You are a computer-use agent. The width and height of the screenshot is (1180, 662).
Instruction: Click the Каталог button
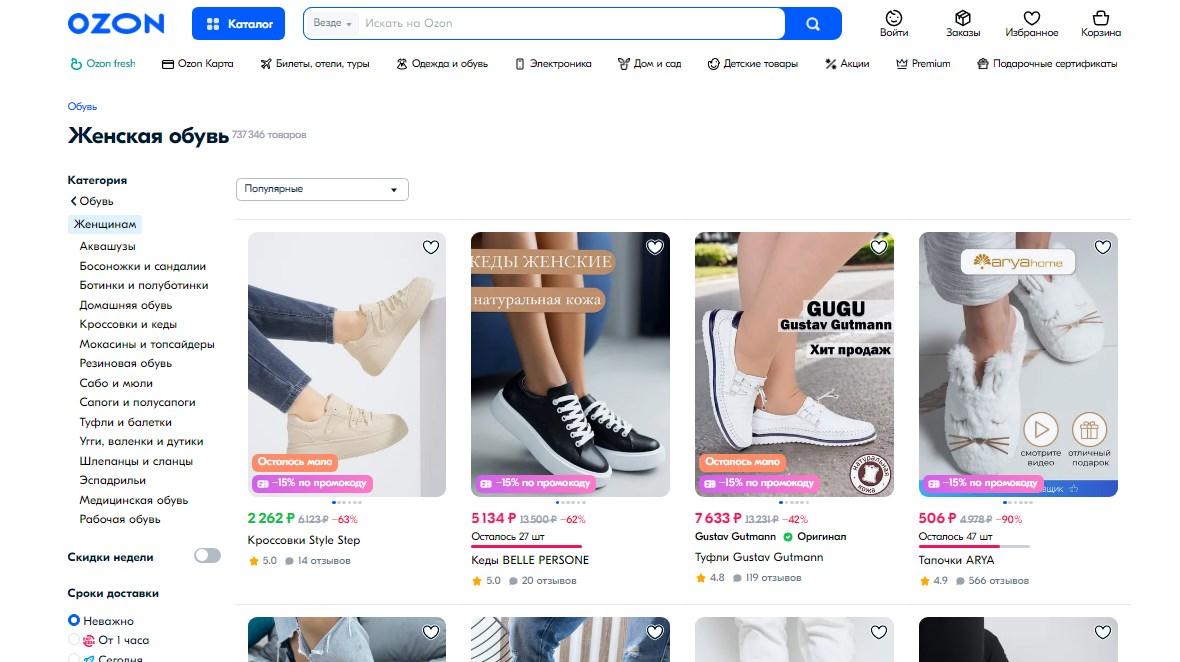(238, 23)
